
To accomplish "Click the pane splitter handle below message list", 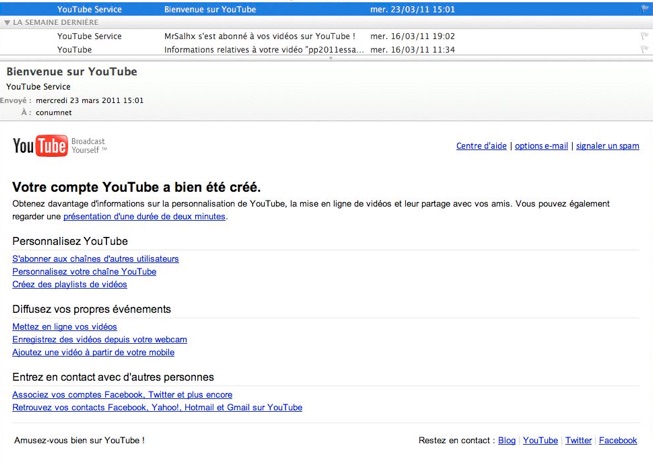I will pos(331,58).
